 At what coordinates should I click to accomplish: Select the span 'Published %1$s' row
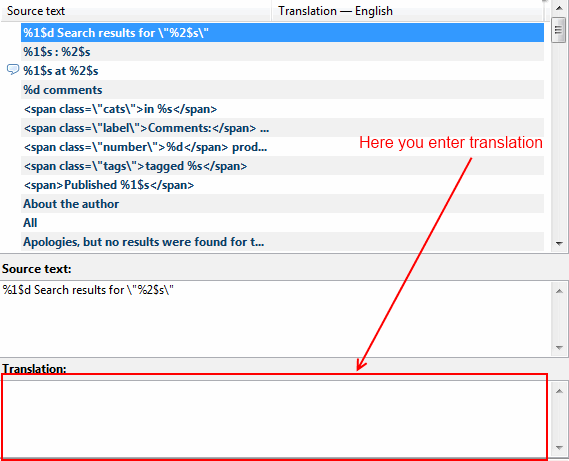(282, 185)
